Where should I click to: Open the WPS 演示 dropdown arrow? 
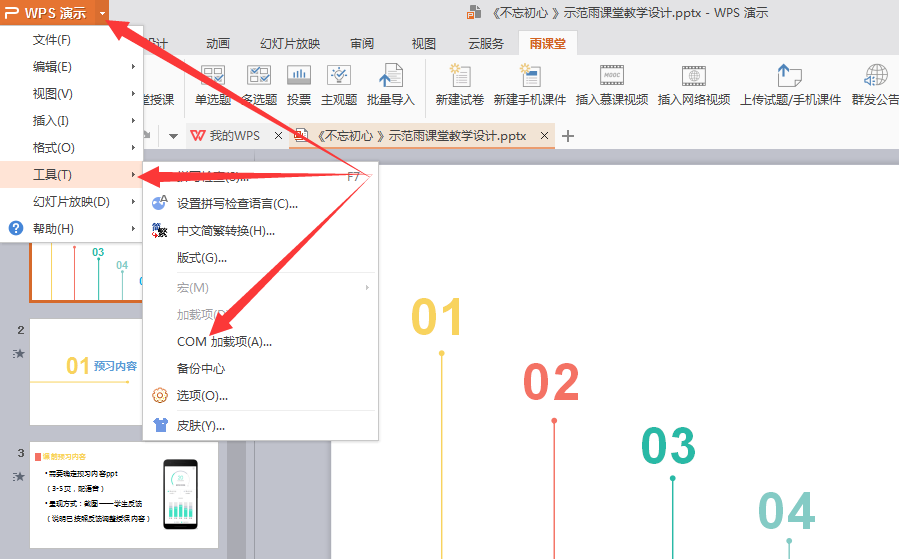point(101,13)
